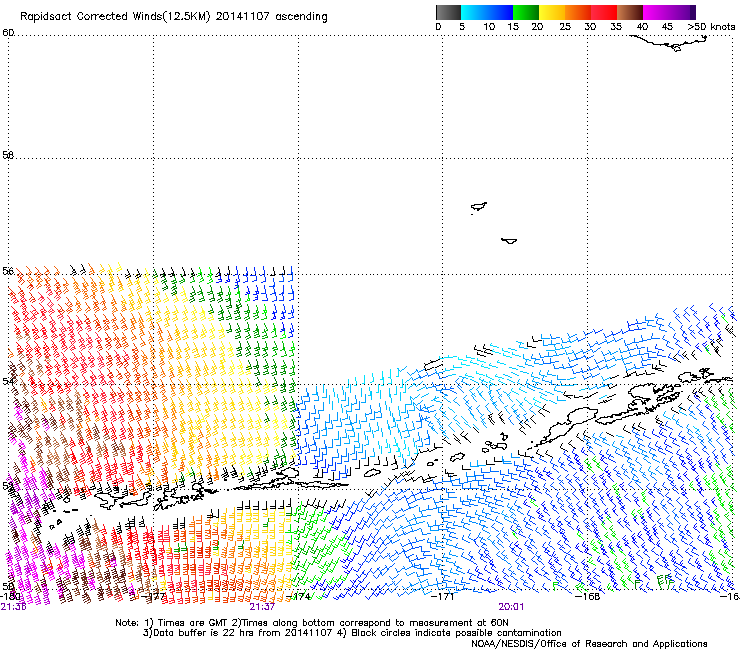The image size is (740, 650).
Task: Click the coastline outline near the 60N line
Action: pyautogui.click(x=669, y=42)
